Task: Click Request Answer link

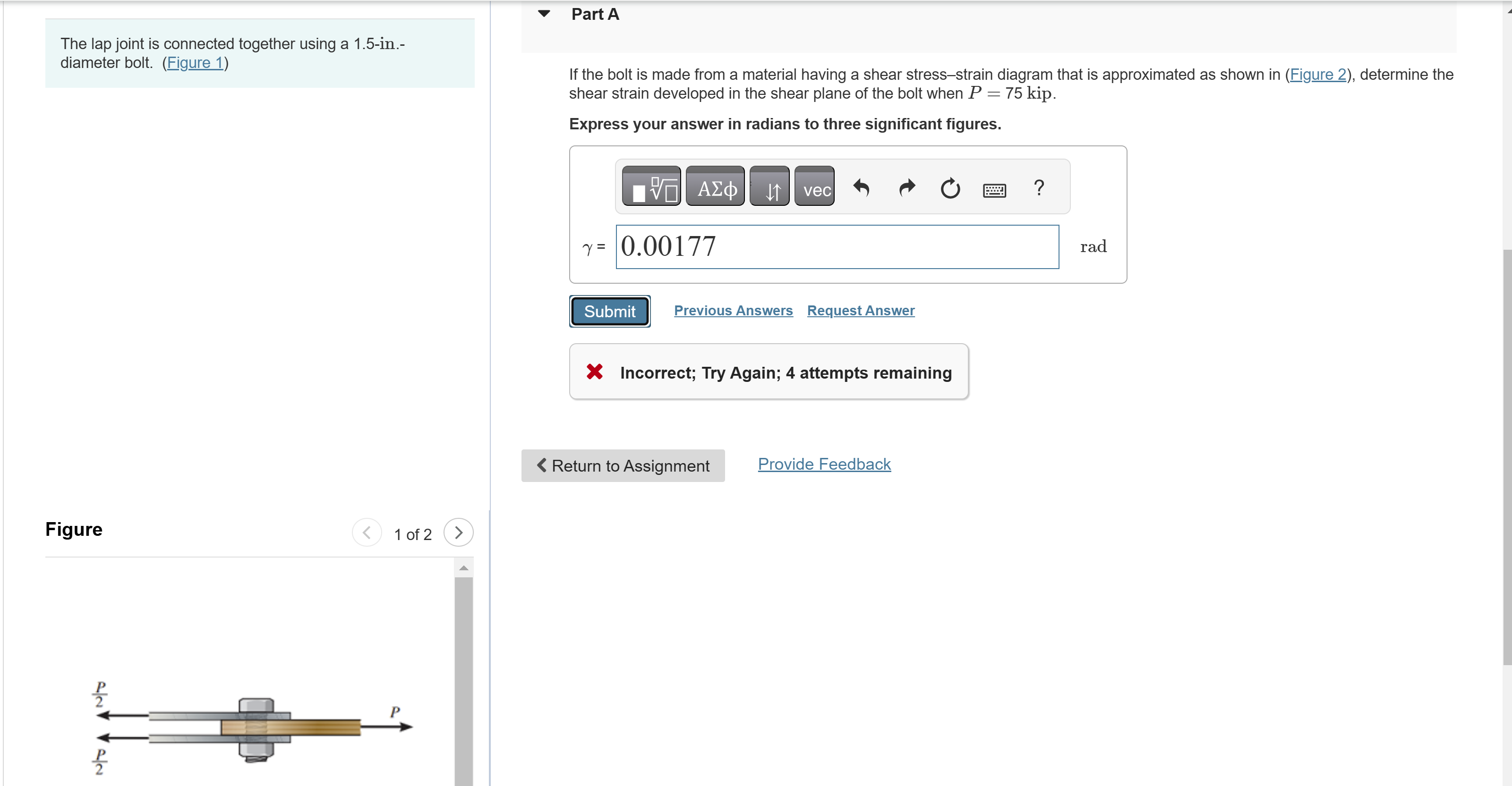Action: coord(861,310)
